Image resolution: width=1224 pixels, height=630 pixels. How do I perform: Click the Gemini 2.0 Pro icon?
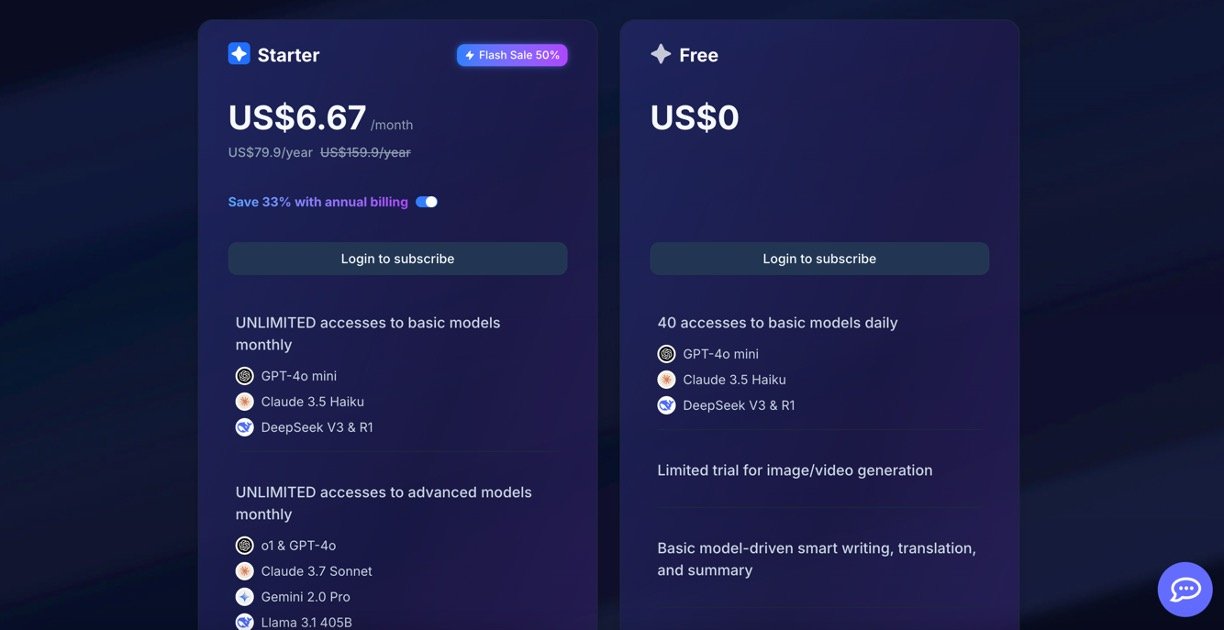coord(245,596)
